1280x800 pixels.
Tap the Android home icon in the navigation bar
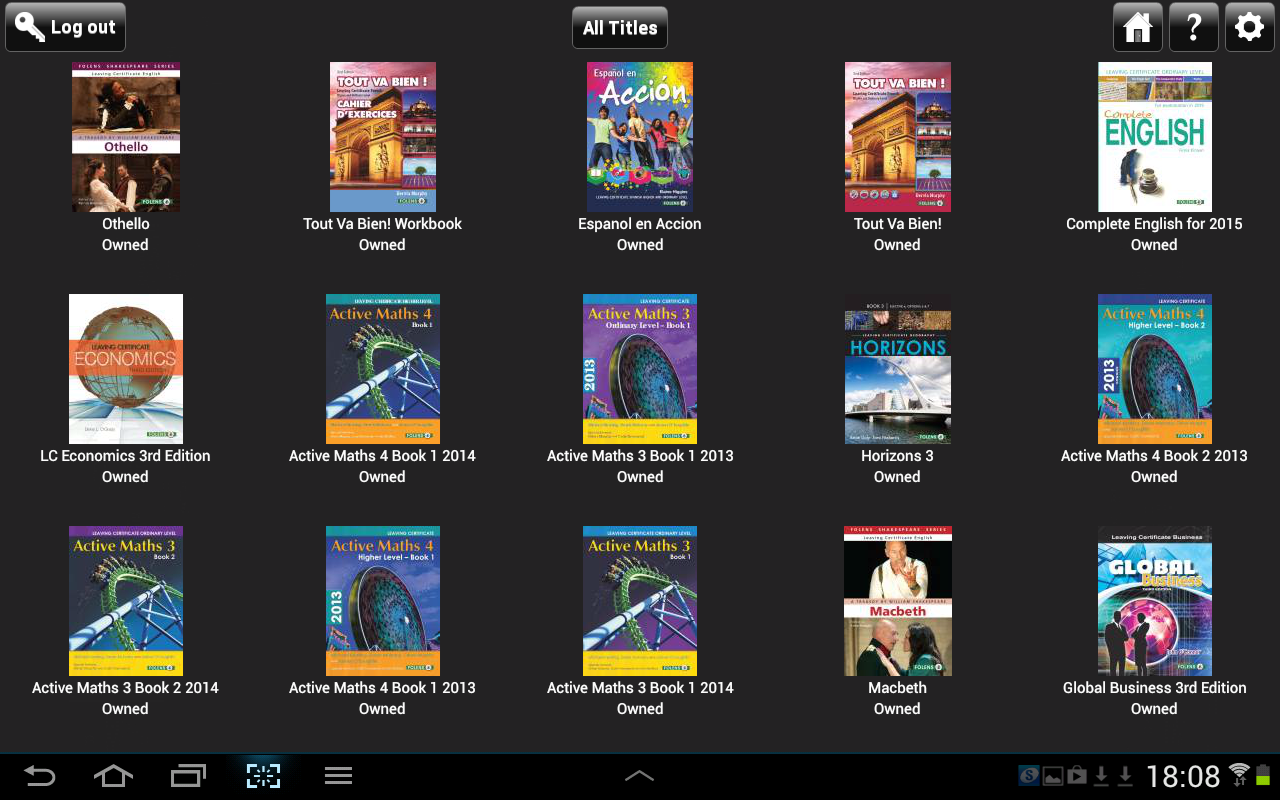(113, 775)
